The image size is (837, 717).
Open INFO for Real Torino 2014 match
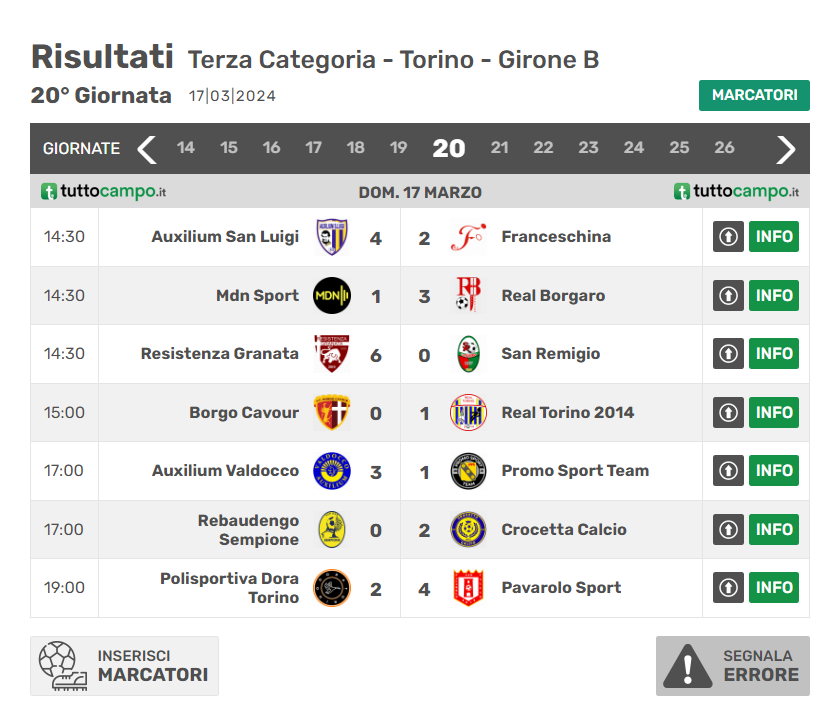click(x=774, y=412)
